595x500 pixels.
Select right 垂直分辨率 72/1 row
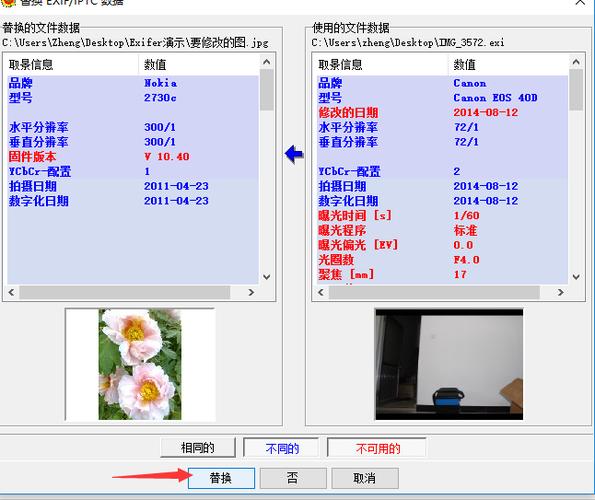point(442,142)
